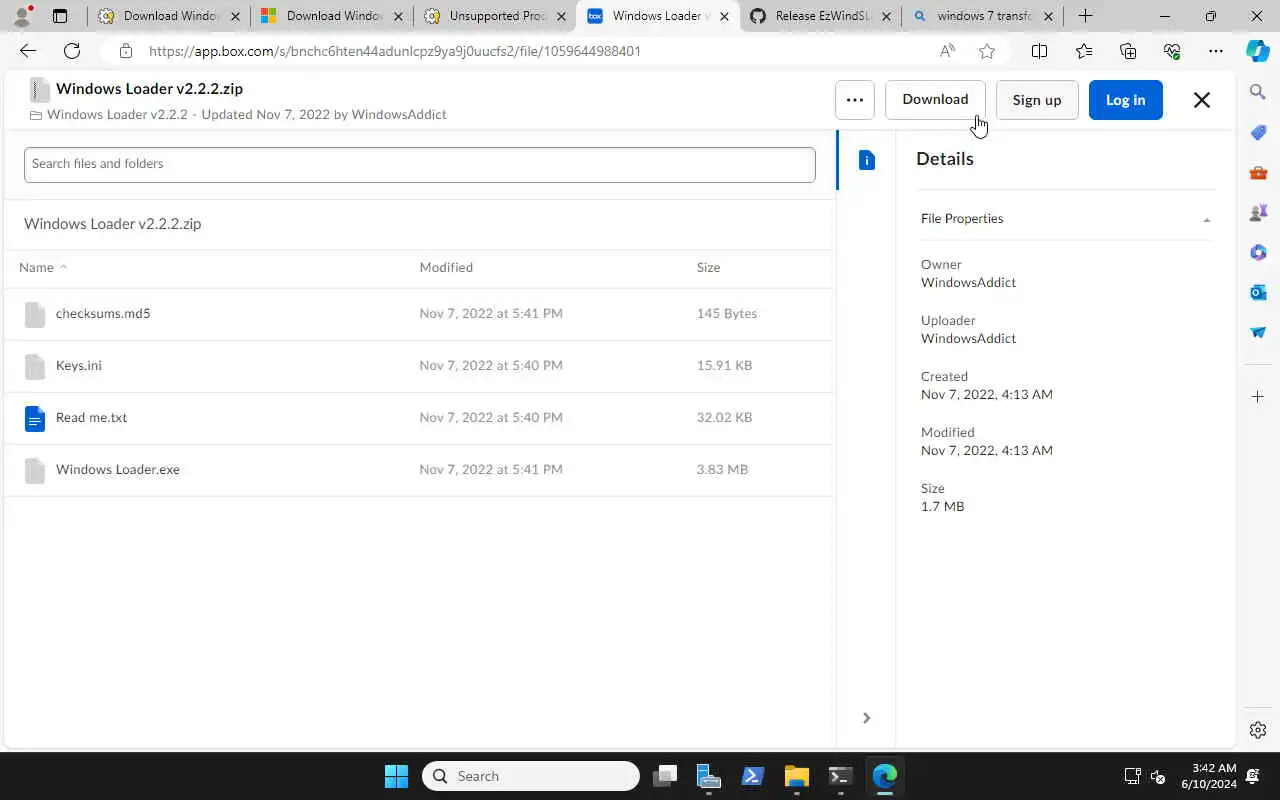Sort by the Modified column header
The image size is (1280, 800).
446,267
